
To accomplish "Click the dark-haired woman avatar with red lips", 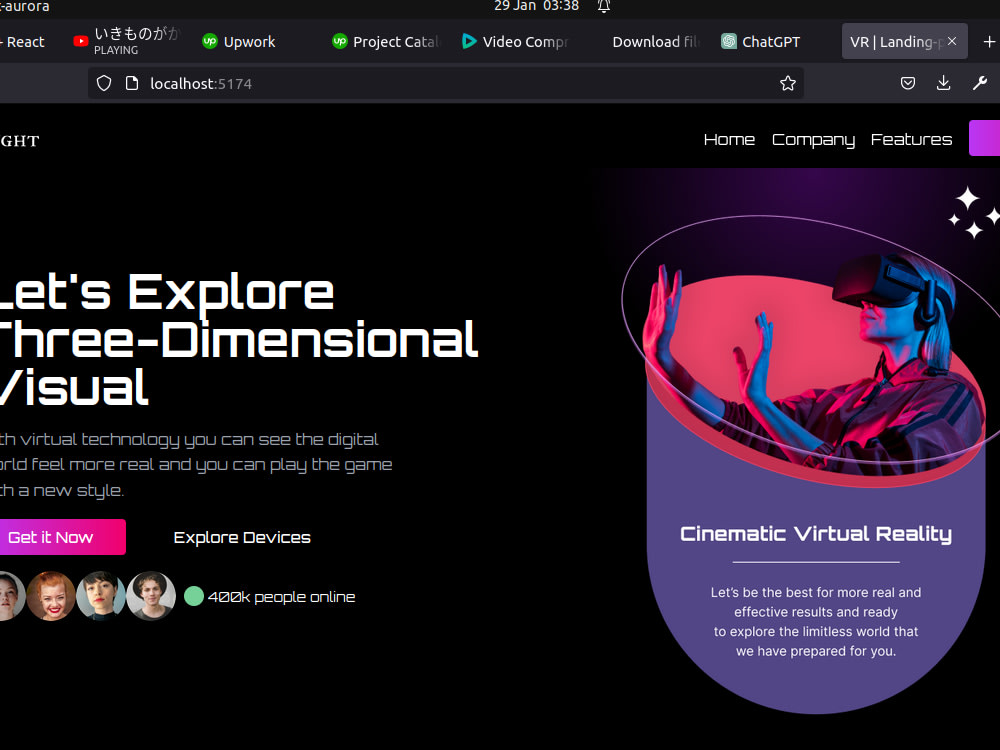I will [x=101, y=596].
